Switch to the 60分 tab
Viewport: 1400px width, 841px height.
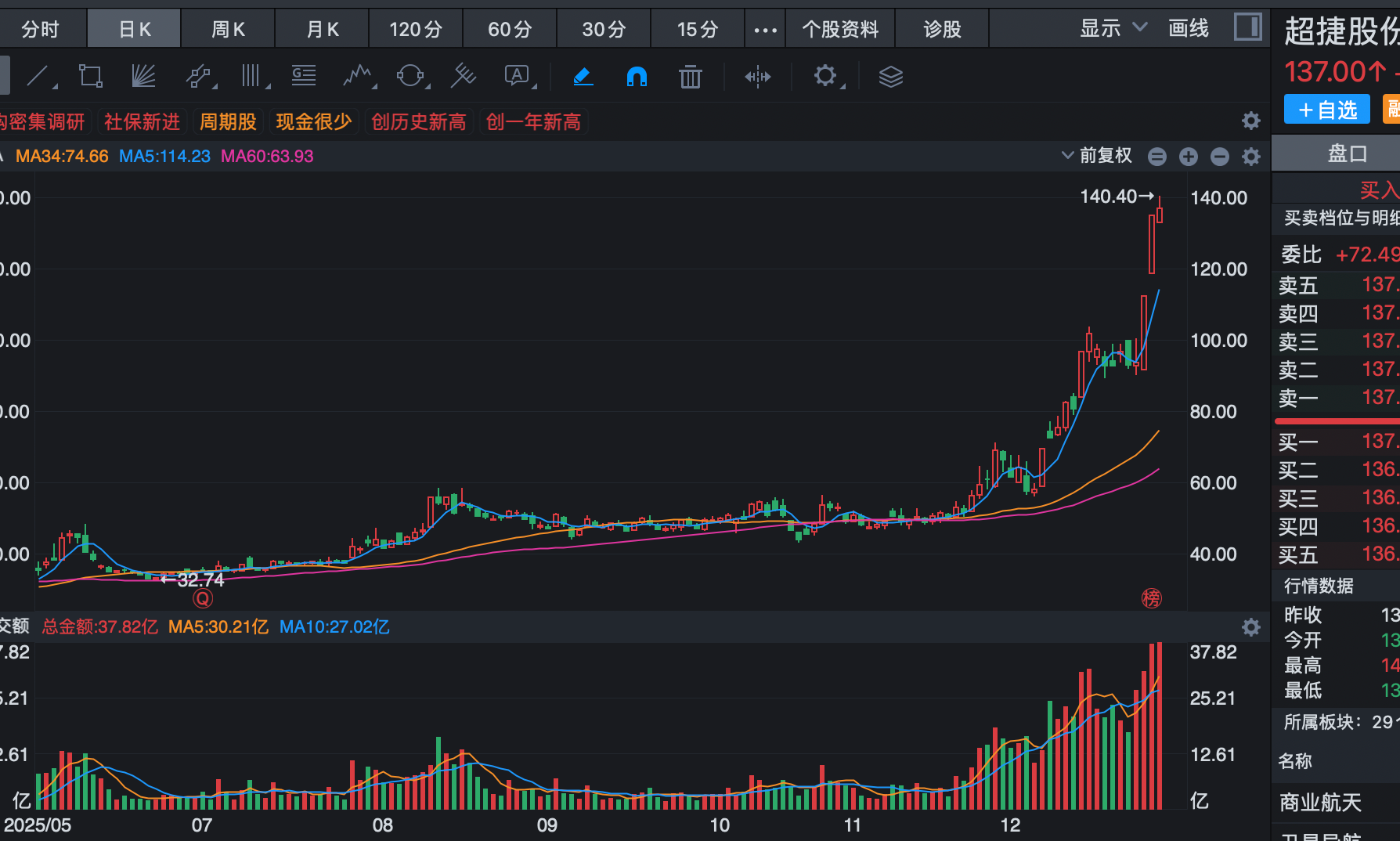coord(510,30)
